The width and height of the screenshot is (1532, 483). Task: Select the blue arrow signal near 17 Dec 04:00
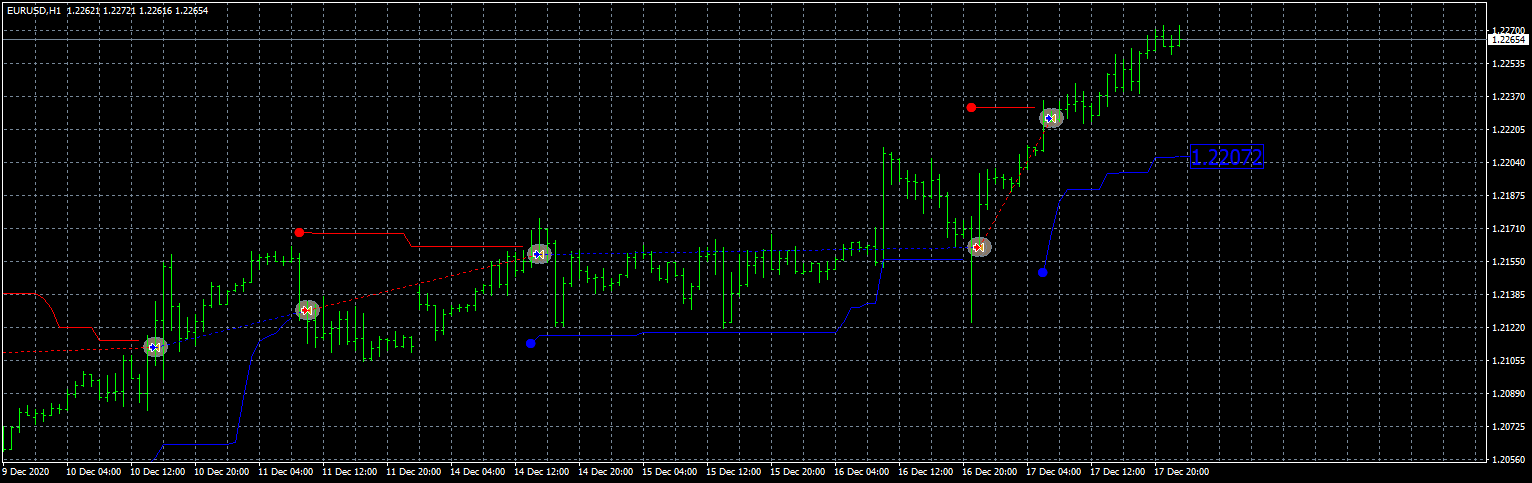click(1051, 118)
